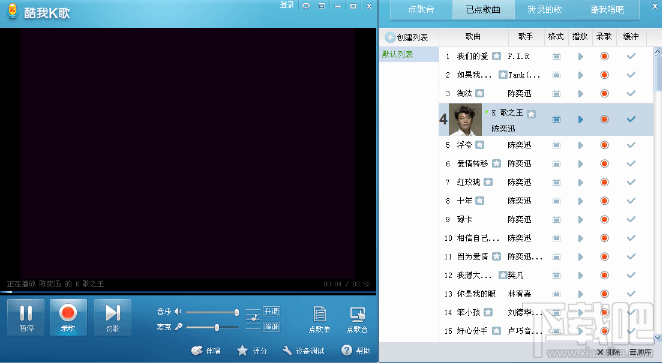Viewport: 662px width, 363px height.
Task: Record song 13 你是我的眼
Action: pyautogui.click(x=605, y=294)
